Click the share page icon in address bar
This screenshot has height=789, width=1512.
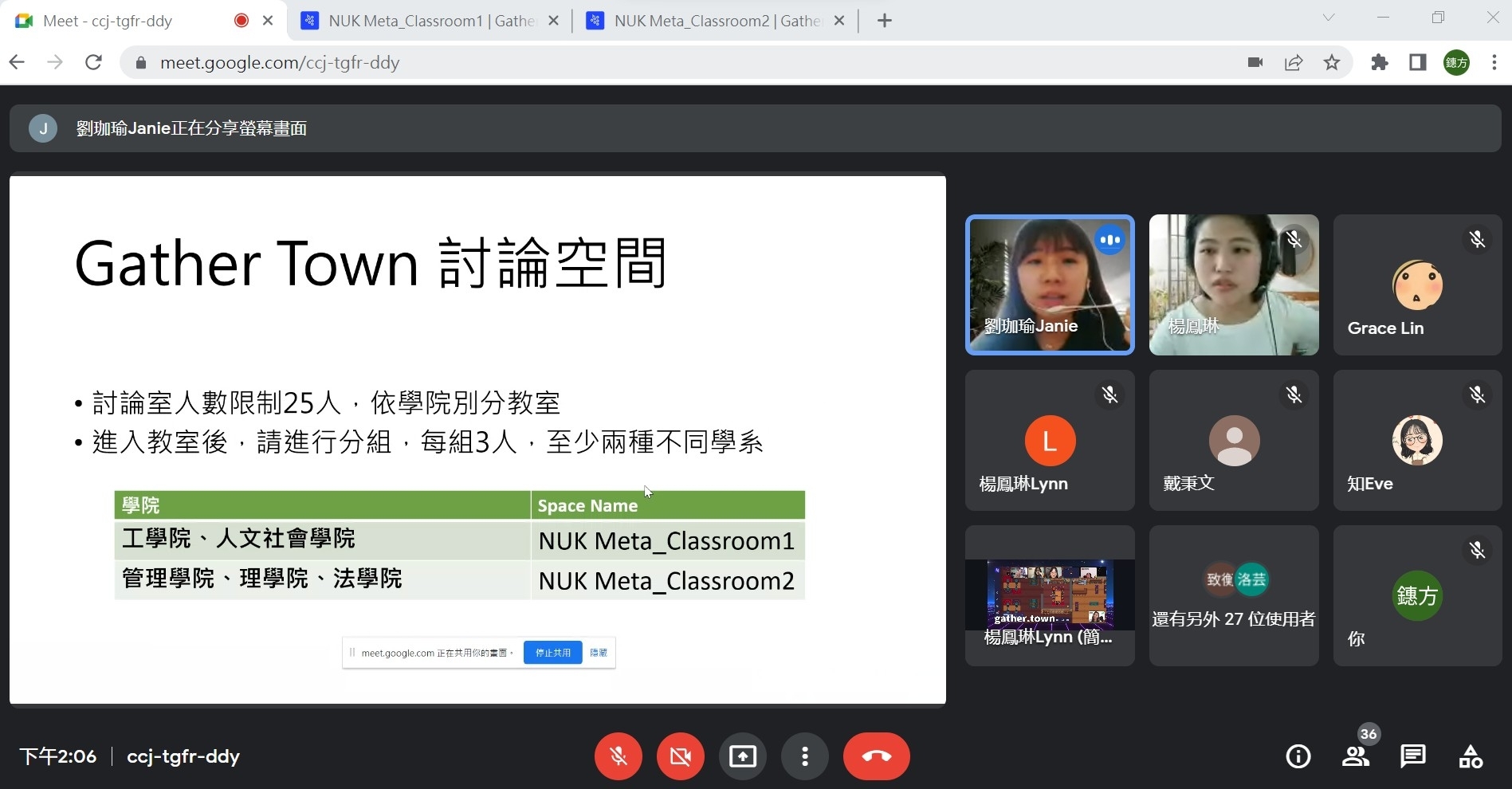point(1294,62)
